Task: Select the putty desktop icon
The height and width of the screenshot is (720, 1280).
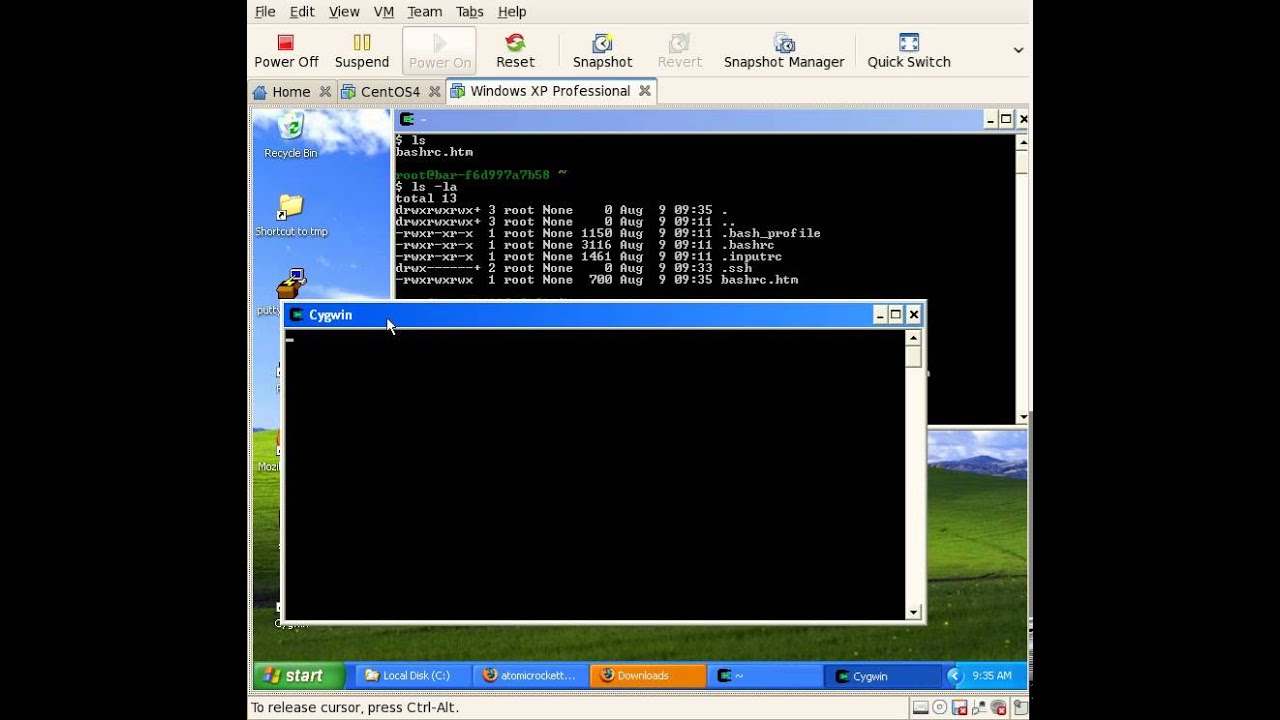Action: pos(290,284)
